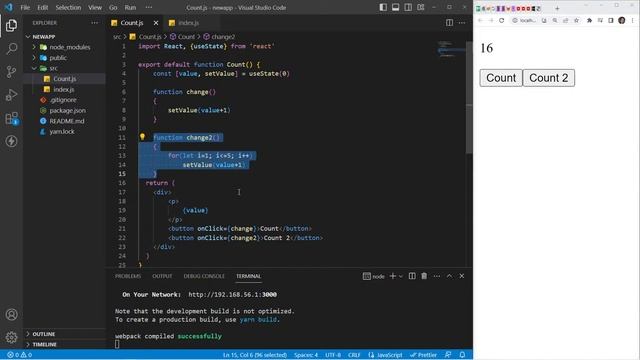Click errors and warnings status item
Viewport: 640px width, 360px height.
pyautogui.click(x=19, y=355)
